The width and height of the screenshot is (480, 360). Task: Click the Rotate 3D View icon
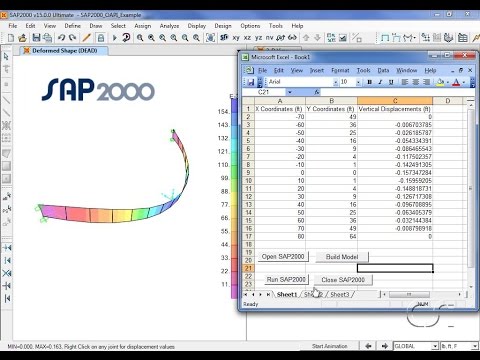[281, 38]
